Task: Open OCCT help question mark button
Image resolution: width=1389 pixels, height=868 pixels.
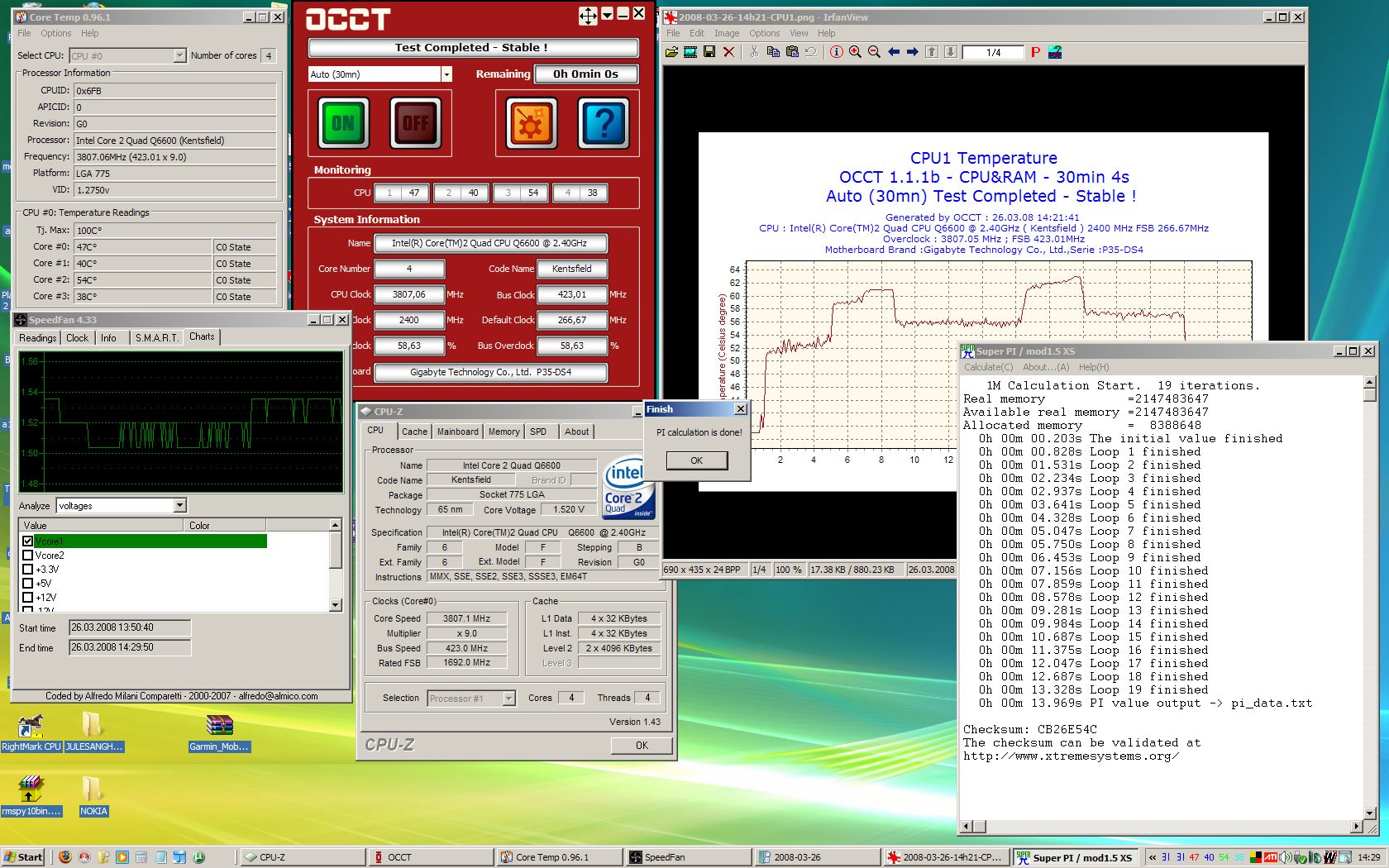Action: pyautogui.click(x=604, y=123)
